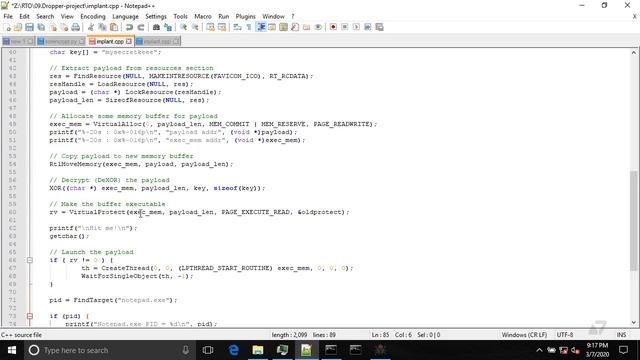Click the Close document toolbar icon
This screenshot has height=360, width=640.
point(53,27)
